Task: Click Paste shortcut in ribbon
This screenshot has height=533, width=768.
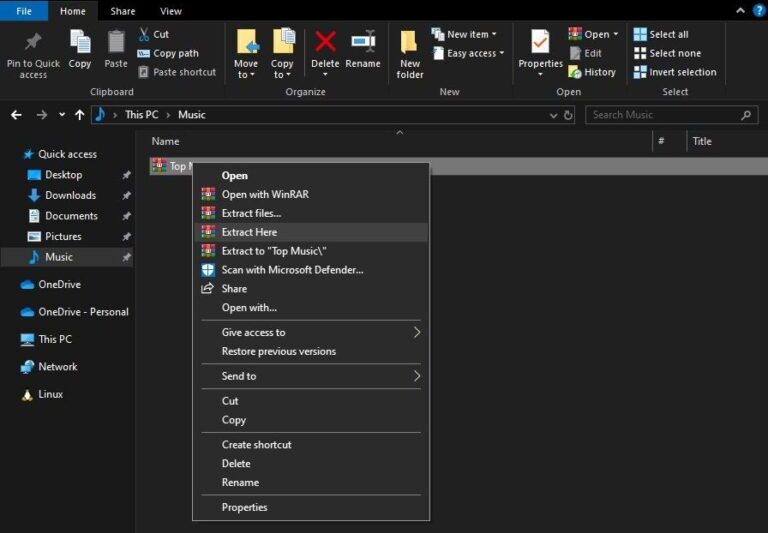Action: click(177, 72)
